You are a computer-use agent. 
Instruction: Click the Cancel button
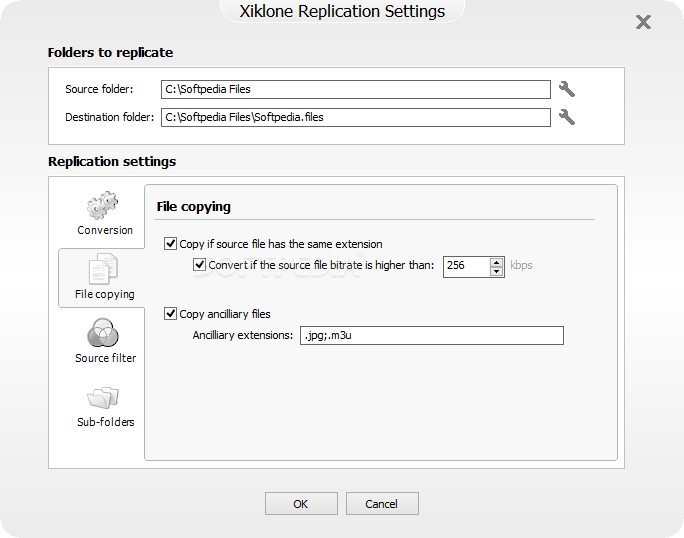point(382,504)
